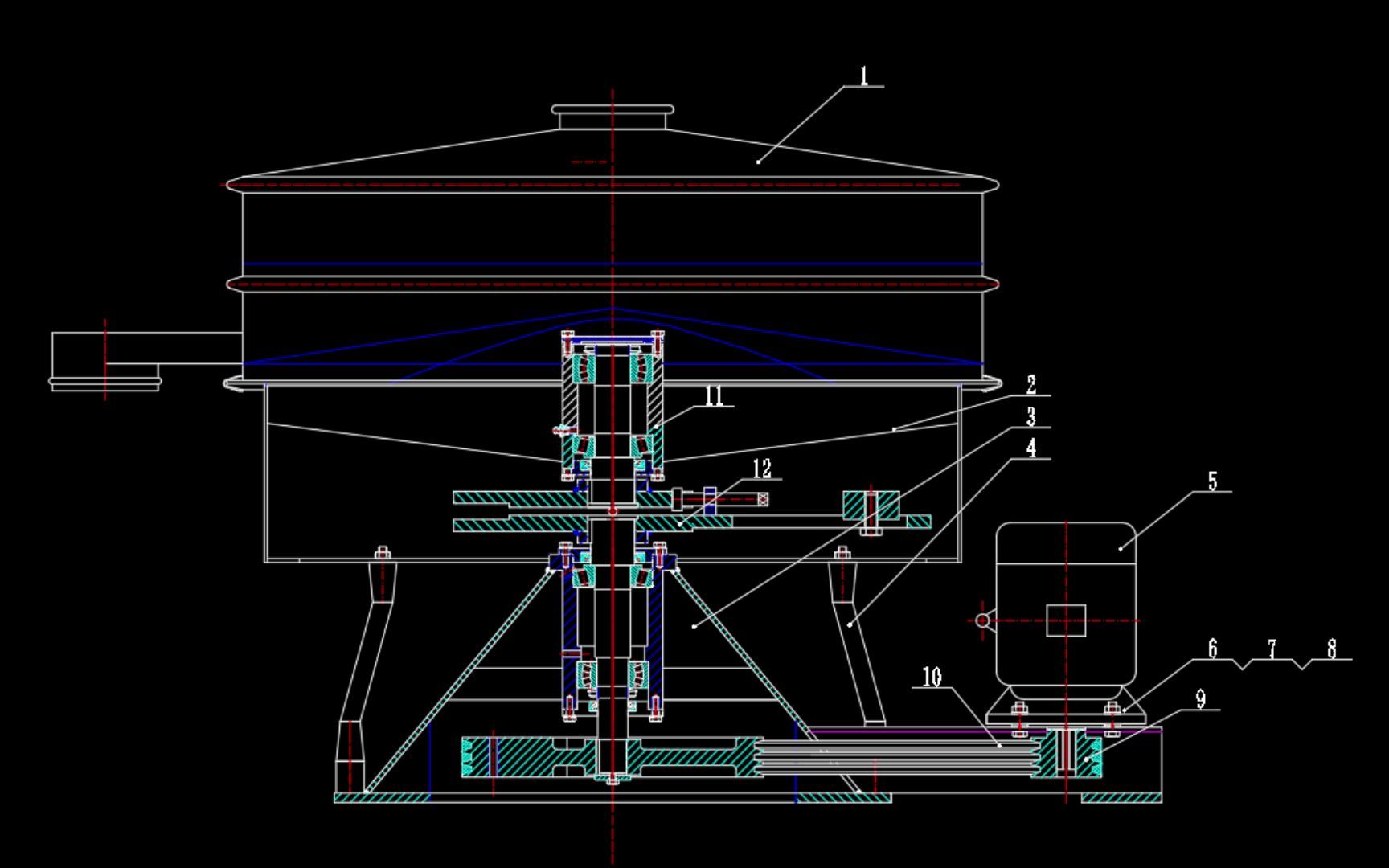Screen dimensions: 1389x868
Task: Select callout 12 pointing to the shaft
Action: [761, 467]
